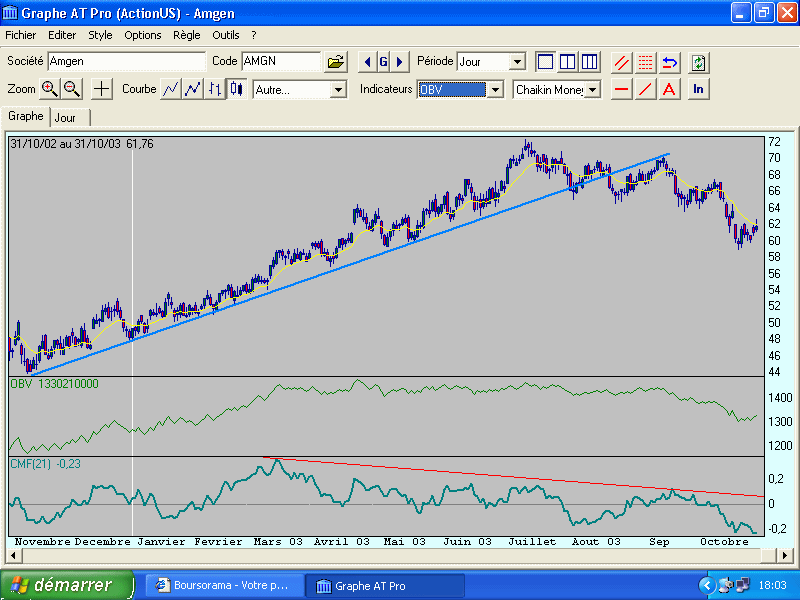
Task: Draw a horizontal line on the chart
Action: [x=621, y=89]
